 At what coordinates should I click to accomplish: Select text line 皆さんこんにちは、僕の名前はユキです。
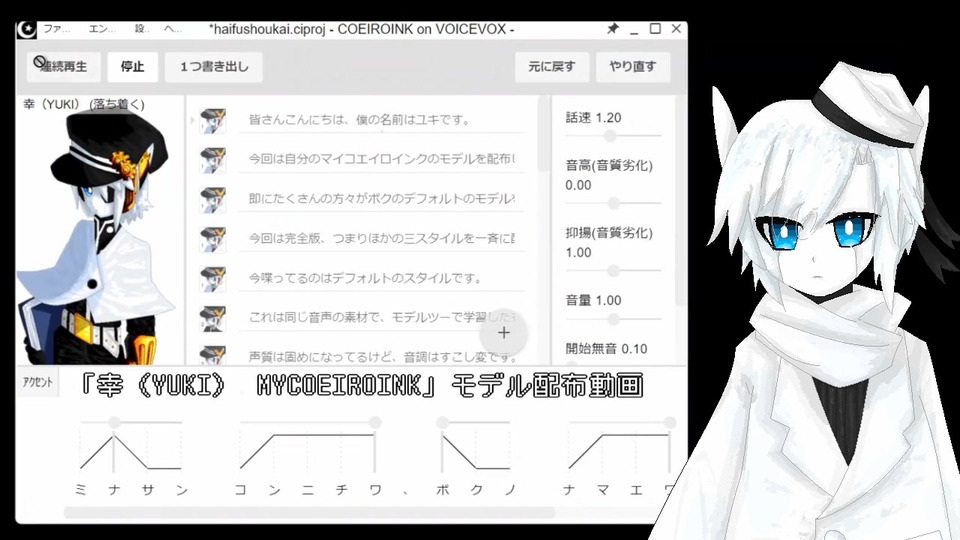381,119
